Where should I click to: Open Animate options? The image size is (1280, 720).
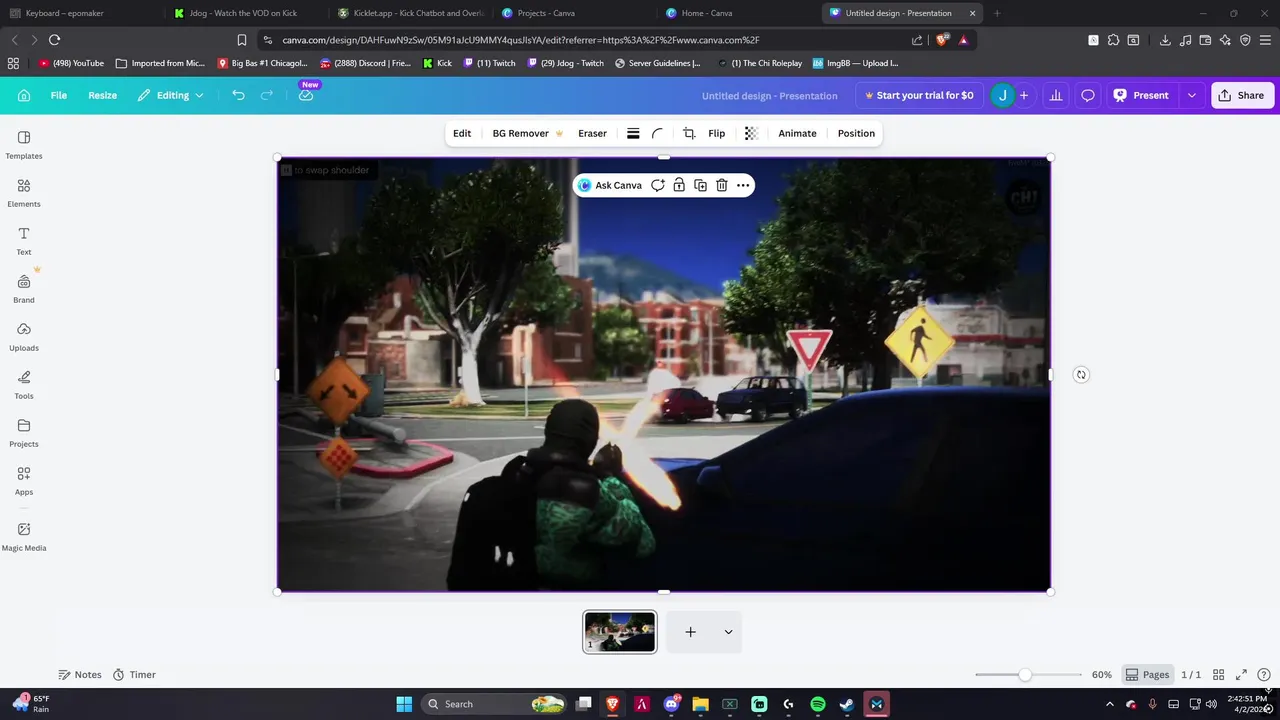(797, 133)
